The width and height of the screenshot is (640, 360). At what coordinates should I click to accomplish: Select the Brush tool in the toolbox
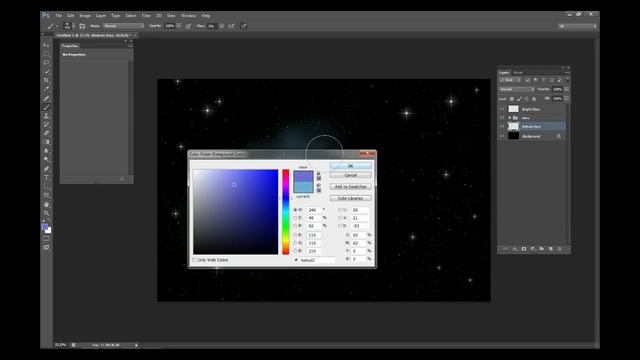click(46, 107)
